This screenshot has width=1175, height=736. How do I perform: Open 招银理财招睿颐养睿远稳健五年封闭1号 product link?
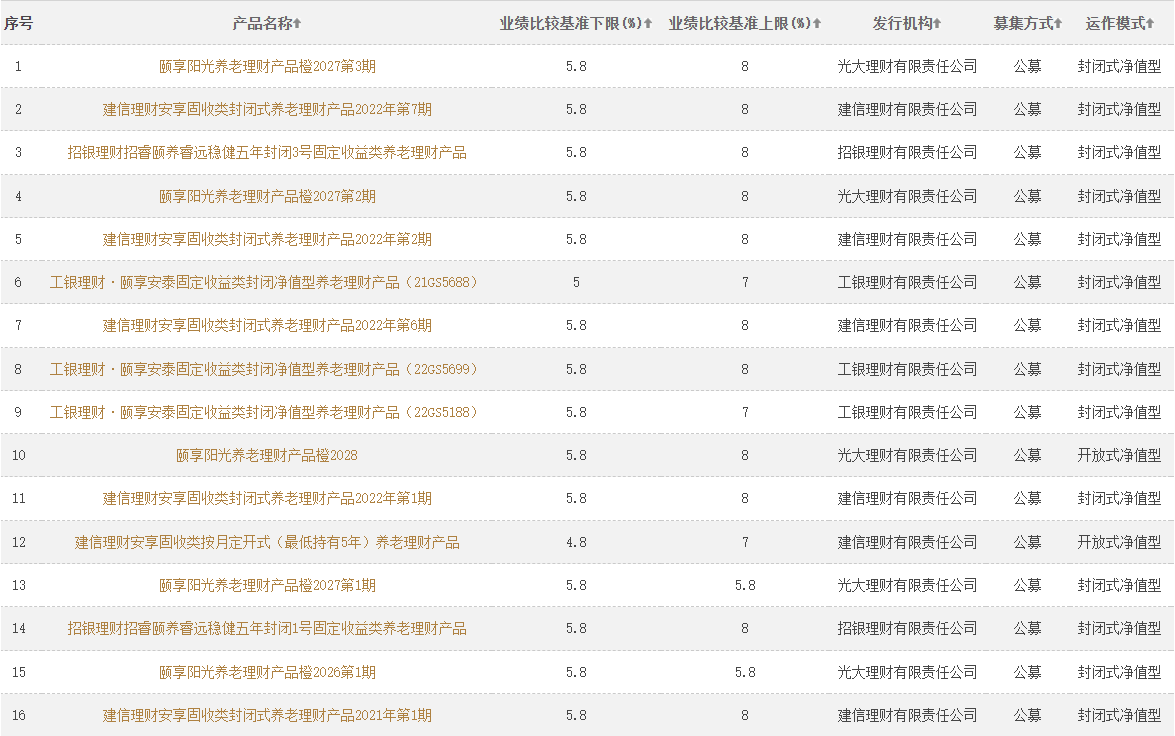(267, 629)
